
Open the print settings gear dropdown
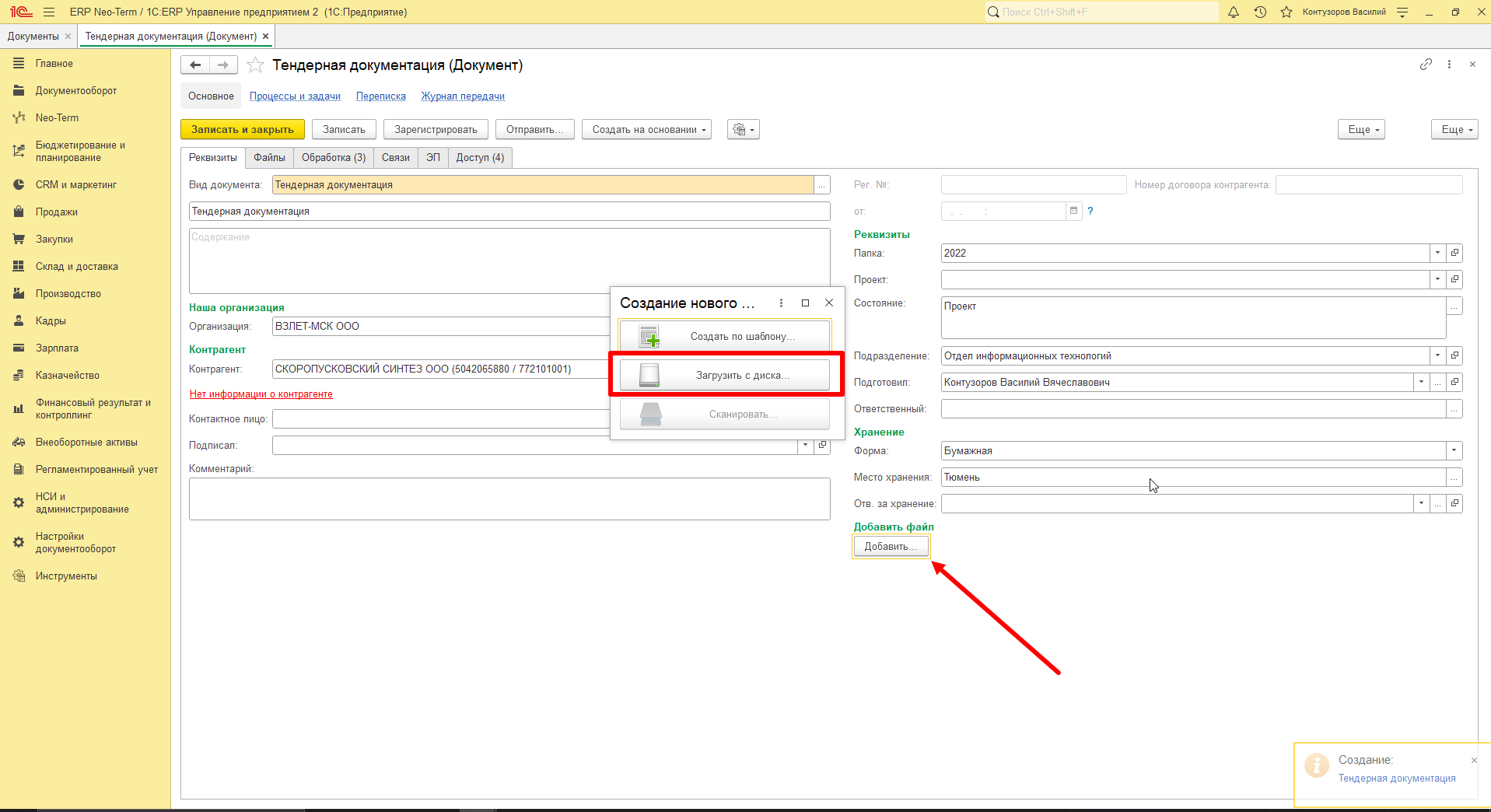(x=744, y=130)
